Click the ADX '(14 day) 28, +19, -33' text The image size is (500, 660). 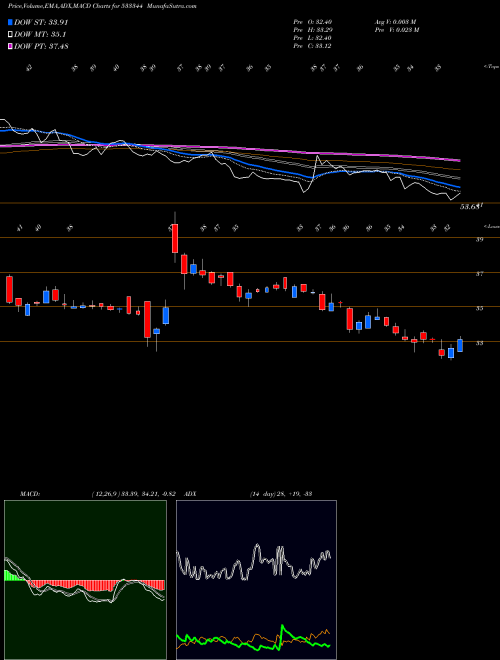click(x=280, y=494)
